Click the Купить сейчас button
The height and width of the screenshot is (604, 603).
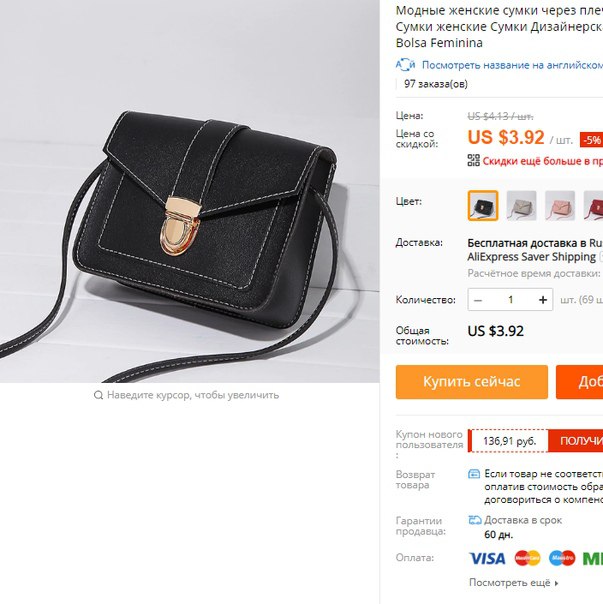tap(472, 382)
